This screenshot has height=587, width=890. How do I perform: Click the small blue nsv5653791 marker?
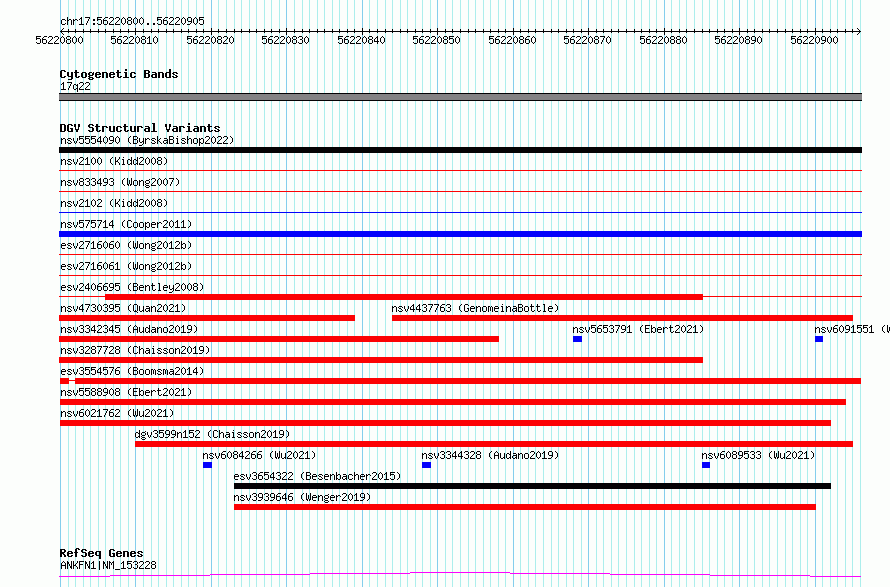[577, 339]
